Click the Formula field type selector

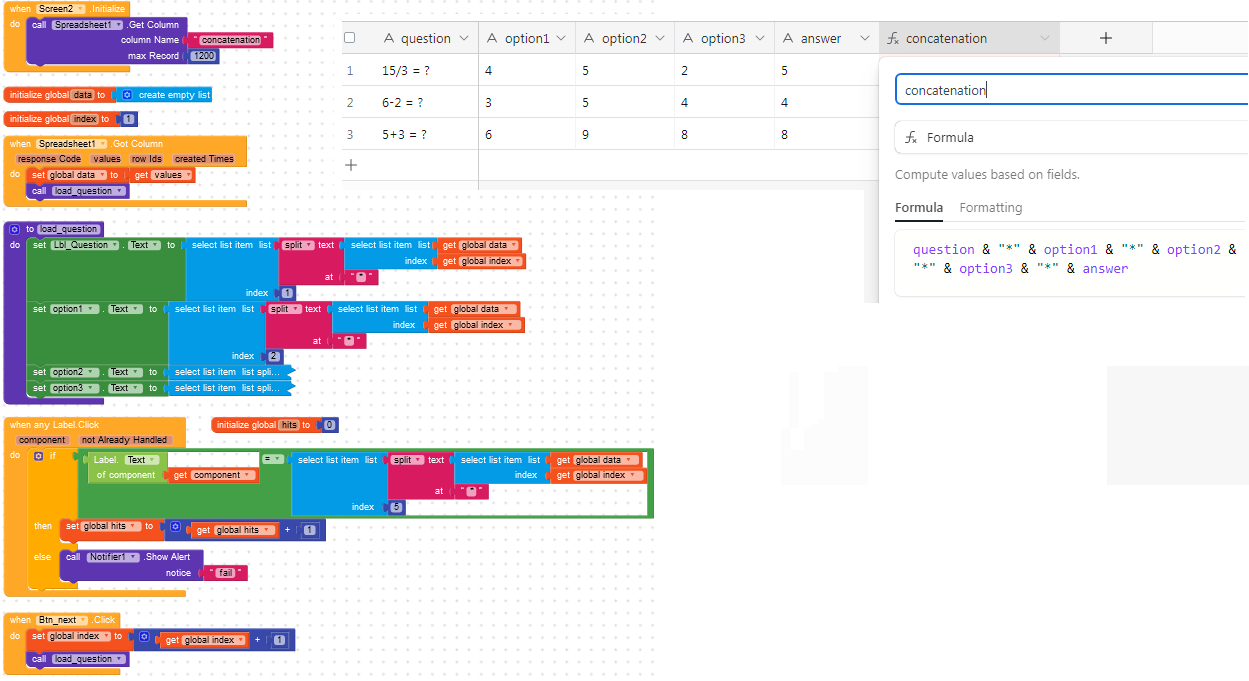point(1071,137)
